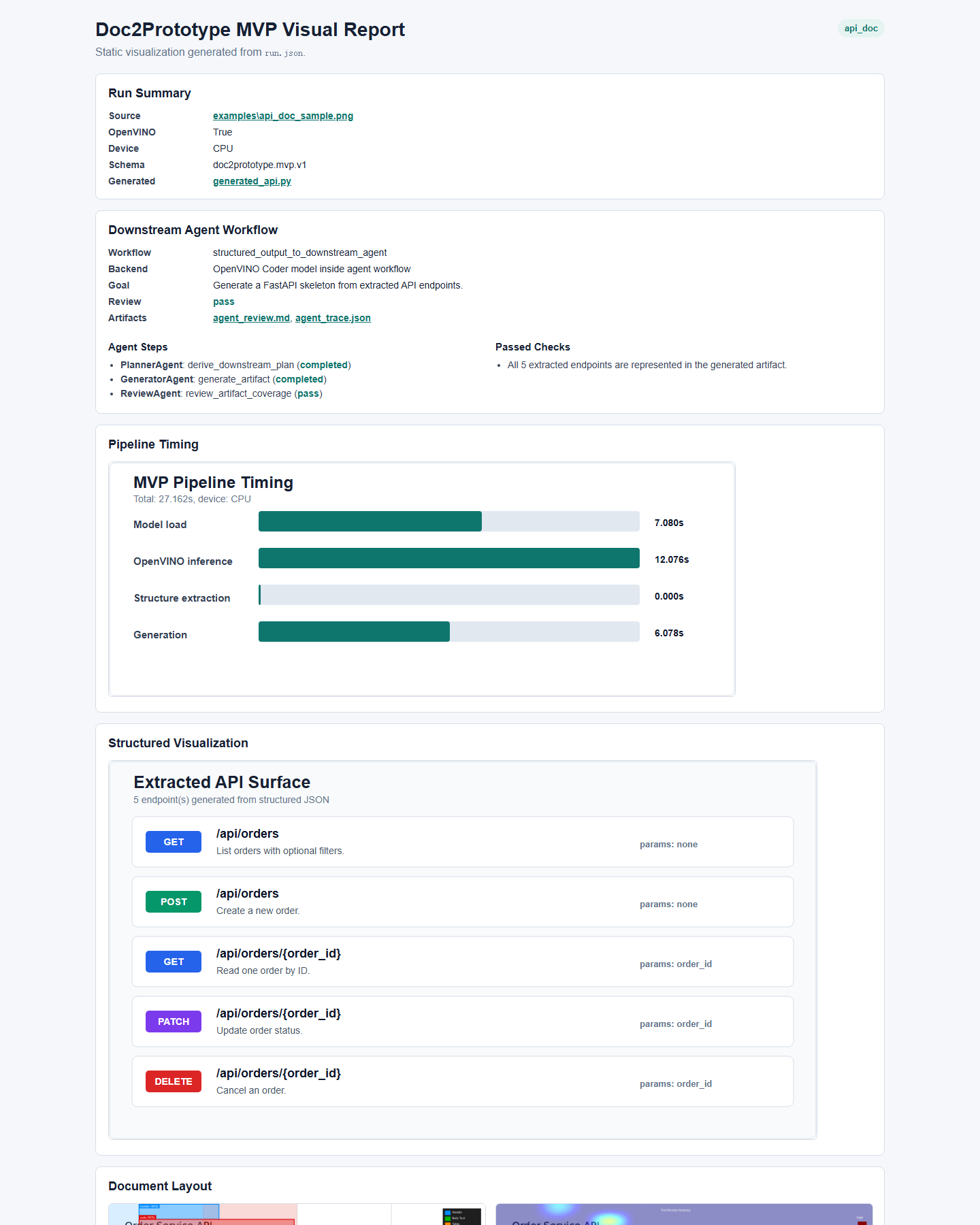Select the 'Downstream Agent Workflow' heading
This screenshot has height=1225, width=980.
pyautogui.click(x=193, y=230)
